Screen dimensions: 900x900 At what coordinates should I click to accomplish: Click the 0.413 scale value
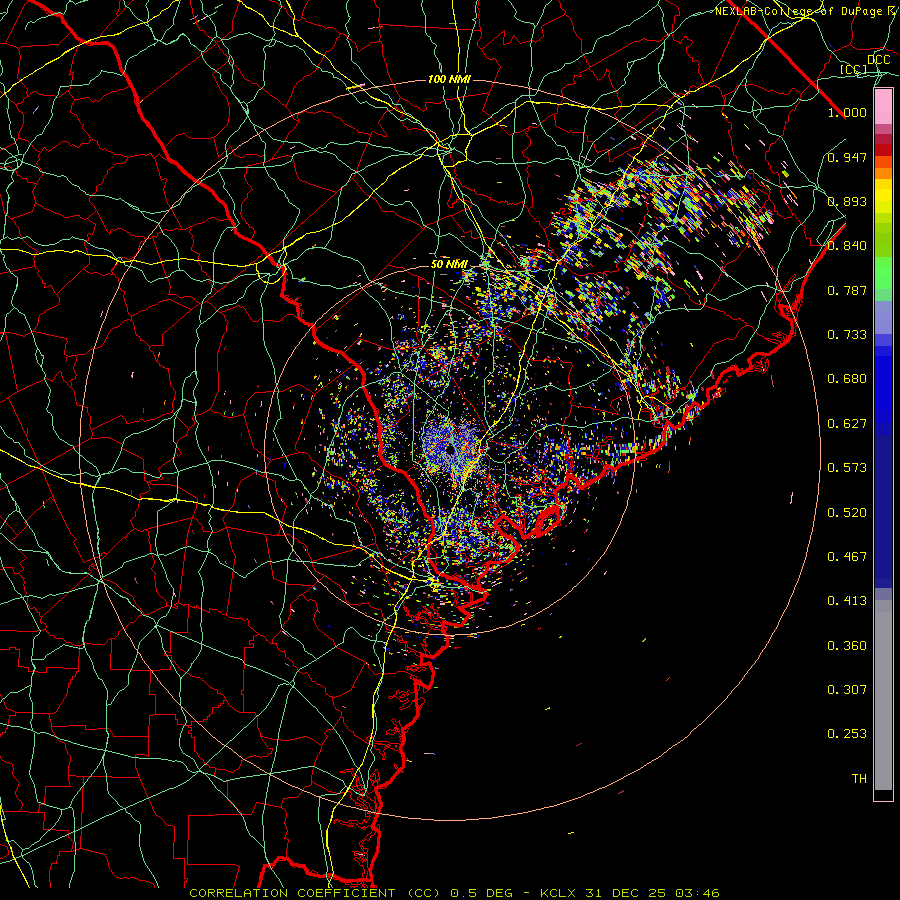pyautogui.click(x=847, y=601)
